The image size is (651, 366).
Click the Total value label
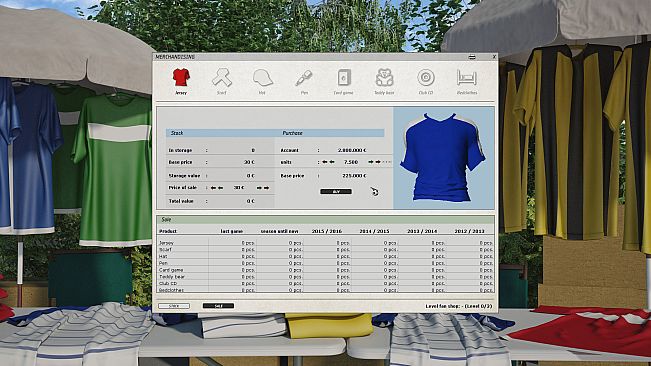(x=181, y=201)
